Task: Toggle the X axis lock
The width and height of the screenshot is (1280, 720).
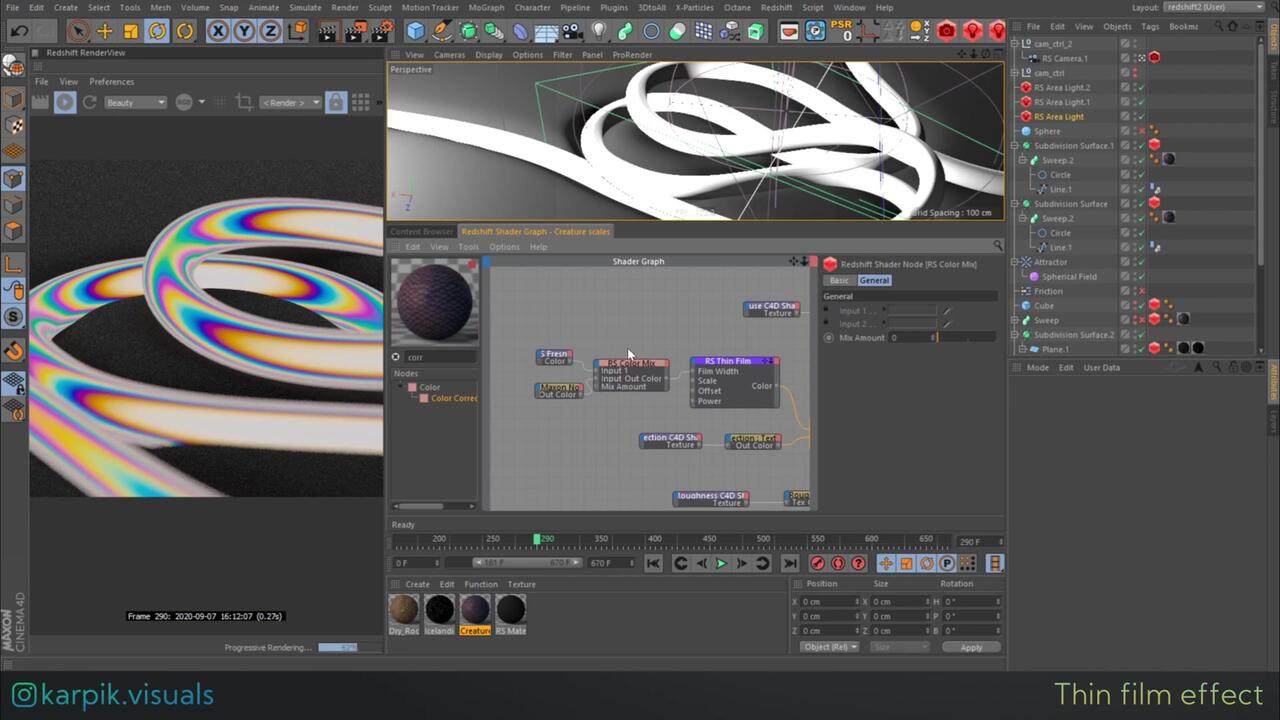Action: click(218, 31)
